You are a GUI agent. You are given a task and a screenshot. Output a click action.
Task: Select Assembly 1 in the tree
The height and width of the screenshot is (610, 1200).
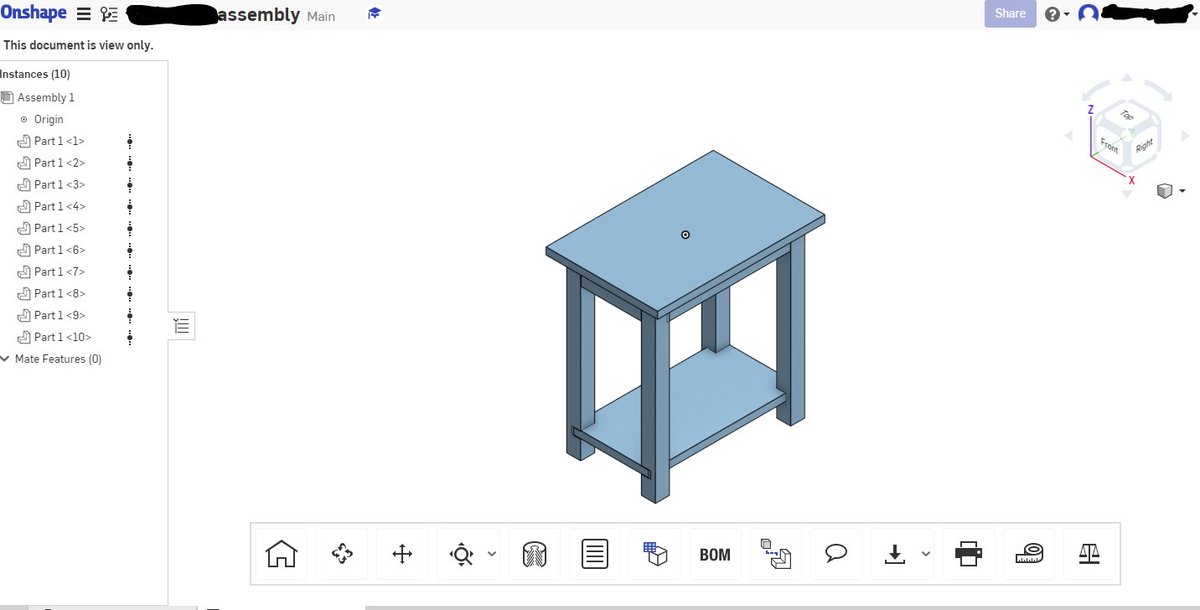pos(46,97)
